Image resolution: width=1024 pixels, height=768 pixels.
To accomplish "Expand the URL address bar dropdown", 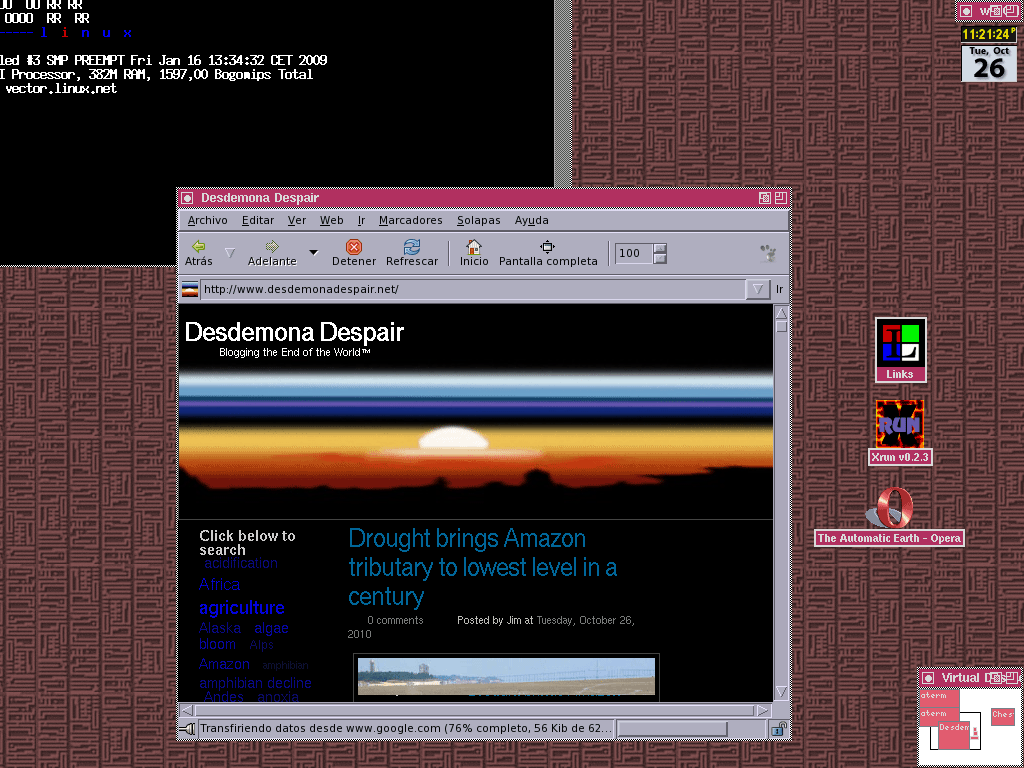I will coord(757,290).
